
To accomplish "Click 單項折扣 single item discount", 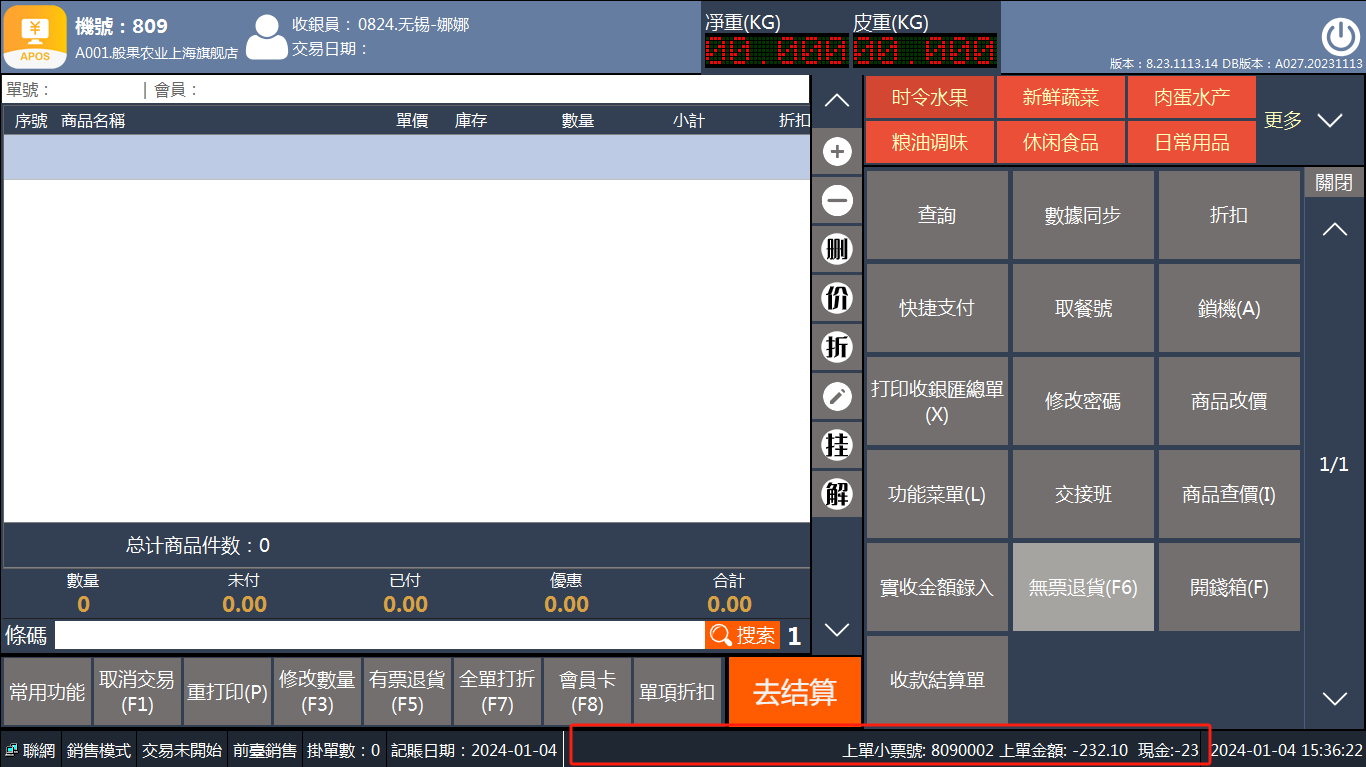I will [677, 692].
